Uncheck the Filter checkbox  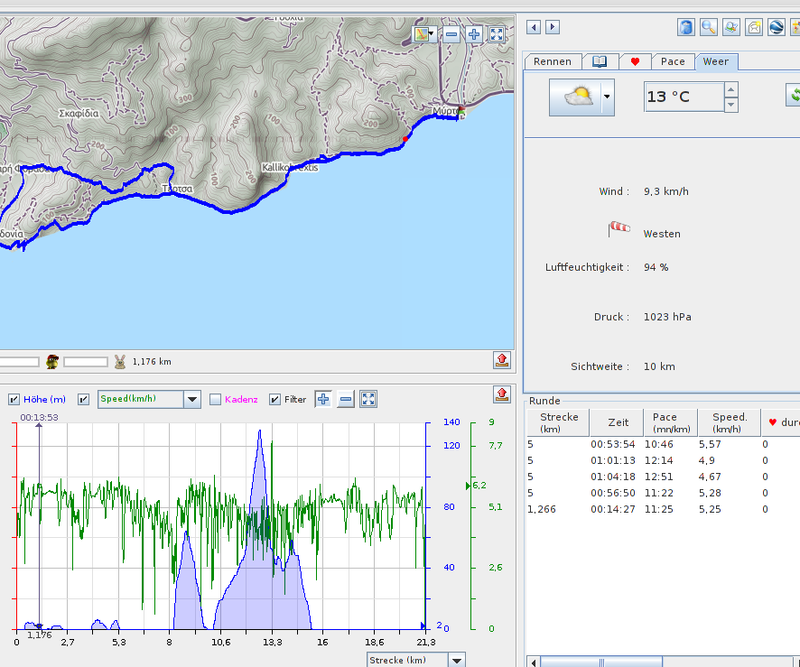coord(275,400)
